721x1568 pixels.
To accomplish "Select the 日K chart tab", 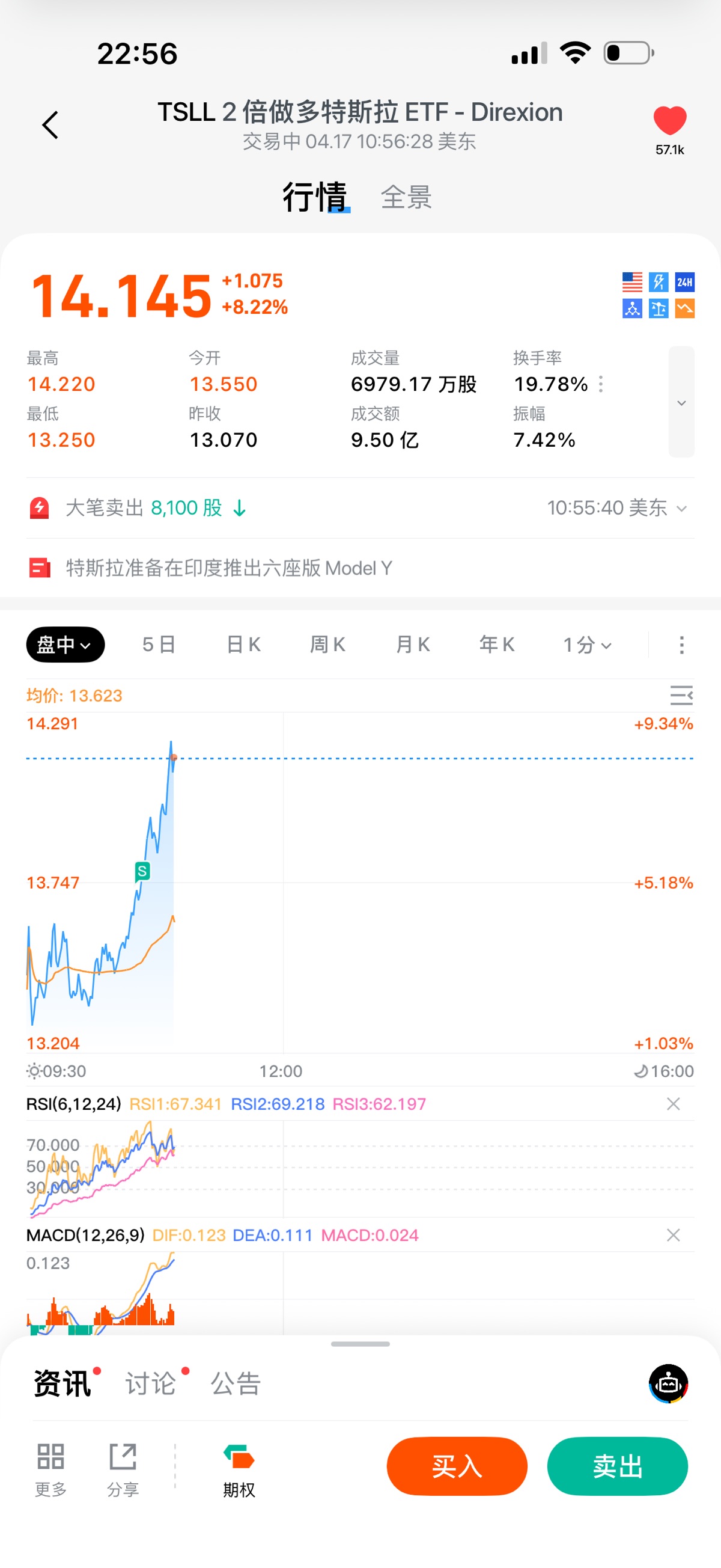I will [243, 645].
